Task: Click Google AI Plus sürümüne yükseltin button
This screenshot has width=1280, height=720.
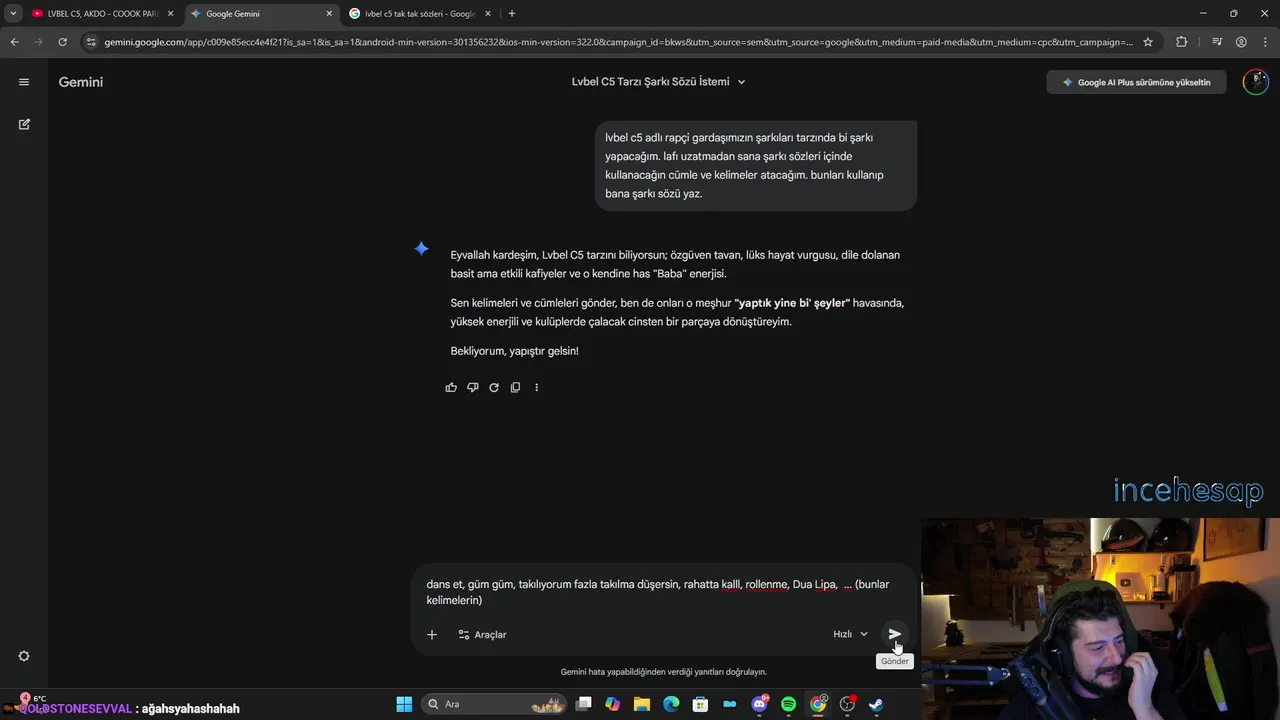Action: click(1136, 82)
